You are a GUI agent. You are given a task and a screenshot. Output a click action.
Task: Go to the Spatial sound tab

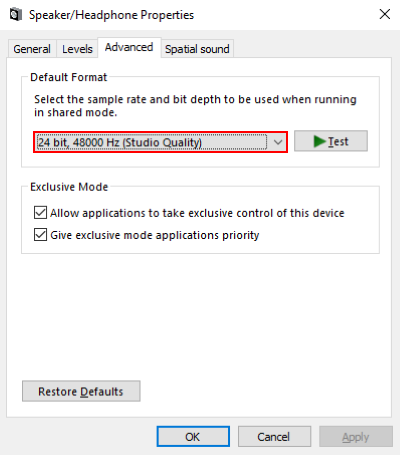197,49
